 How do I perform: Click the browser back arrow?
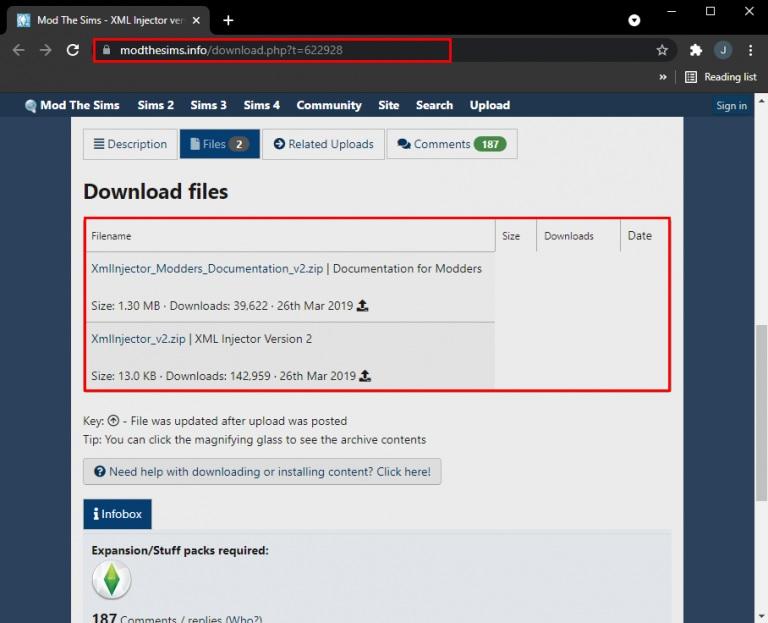coord(18,50)
